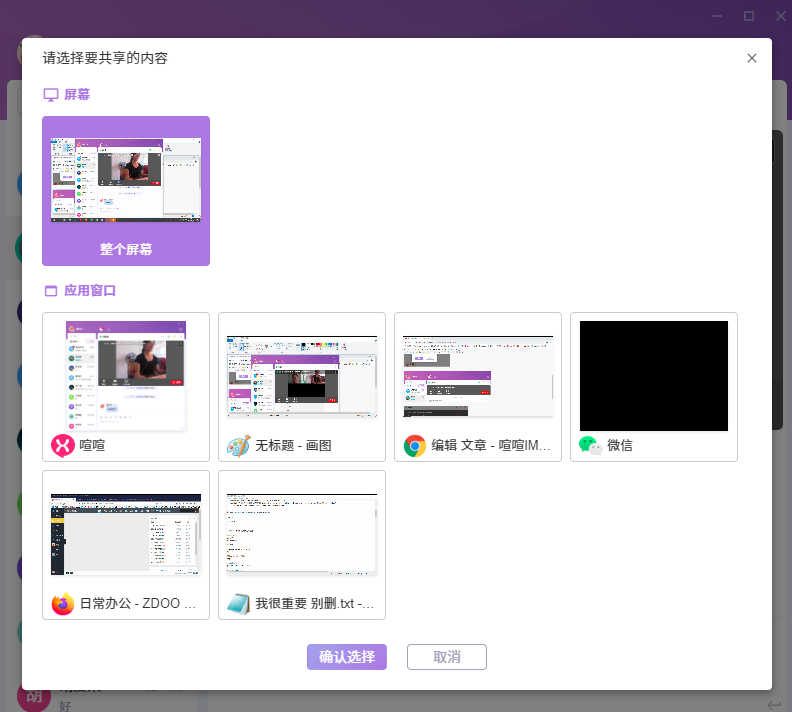792x712 pixels.
Task: Confirm sharing with 确认选择 button
Action: [x=347, y=657]
